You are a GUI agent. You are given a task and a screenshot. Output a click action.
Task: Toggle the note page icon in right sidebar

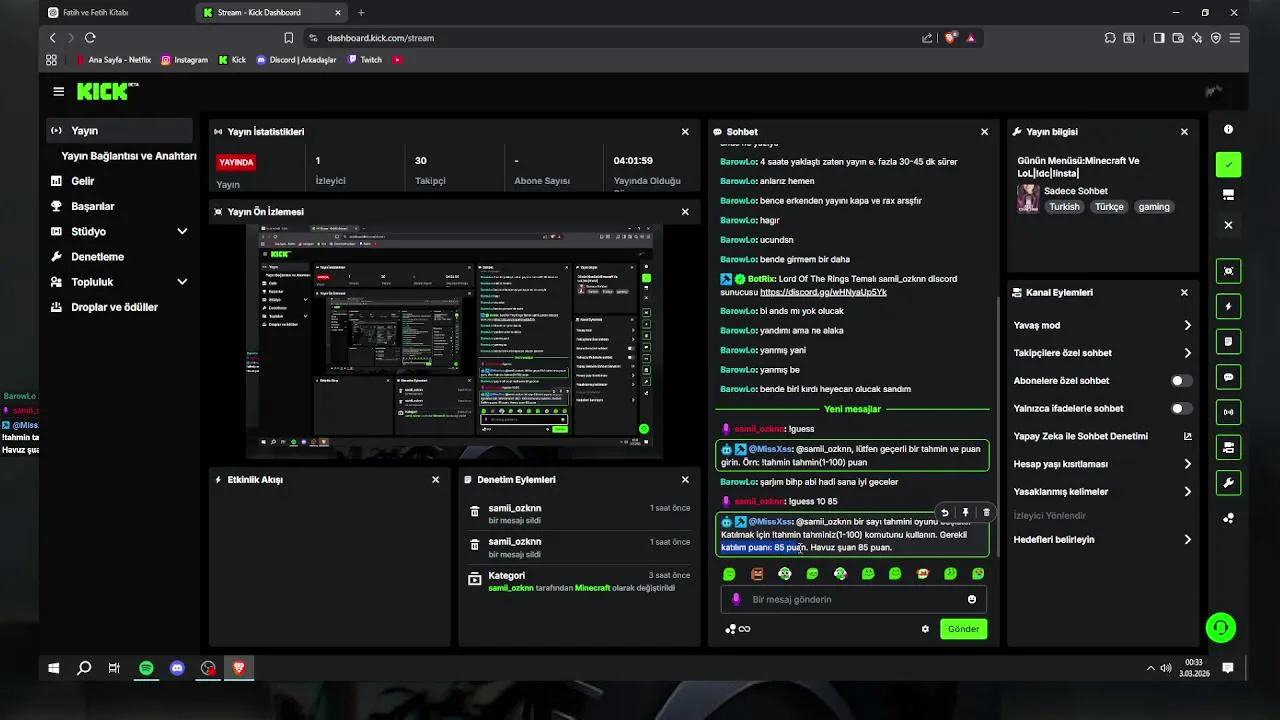tap(1228, 341)
